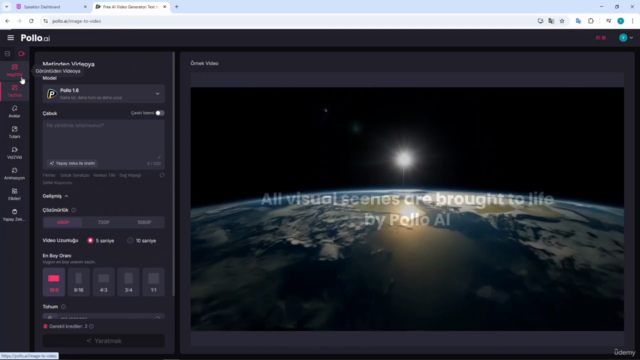
Task: Click the credits counter in the header
Action: coord(600,38)
